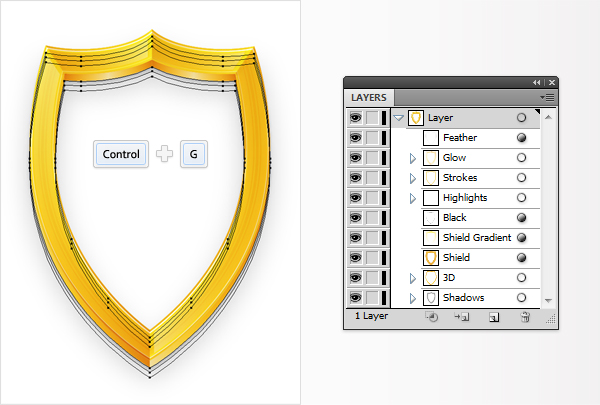This screenshot has height=405, width=600.
Task: Click the target circle for Feather layer
Action: coord(521,137)
